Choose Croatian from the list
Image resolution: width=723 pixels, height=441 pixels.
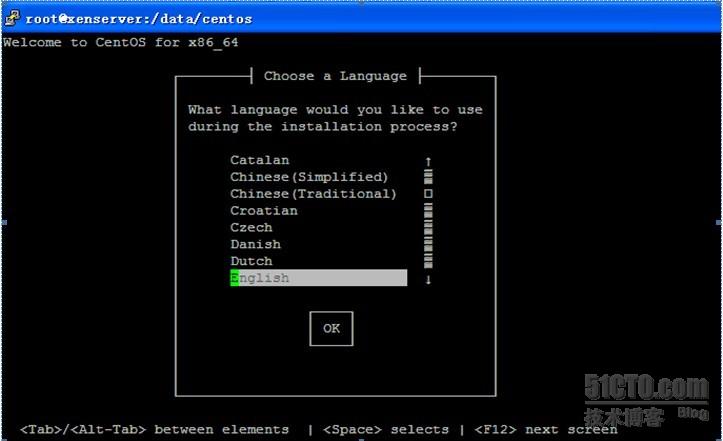264,211
